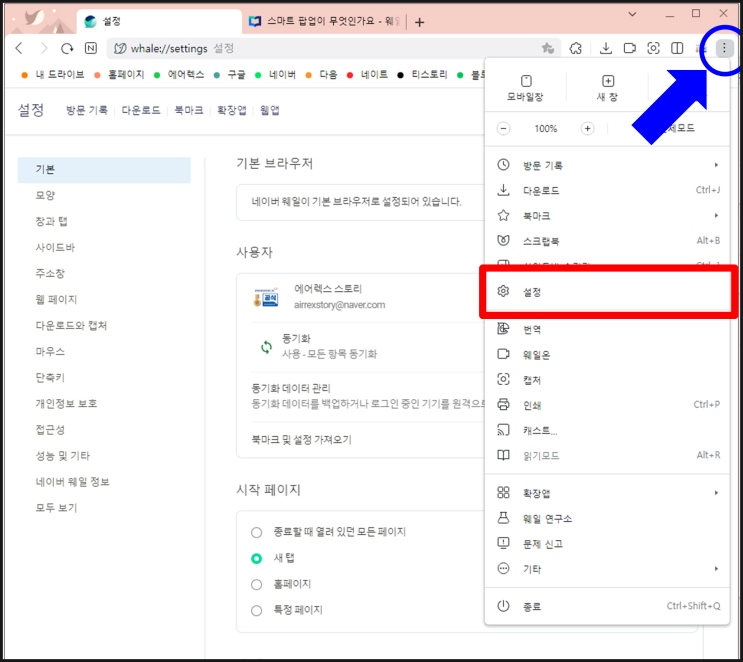Open Mobile window (모바일창)
This screenshot has height=662, width=743.
(x=525, y=88)
